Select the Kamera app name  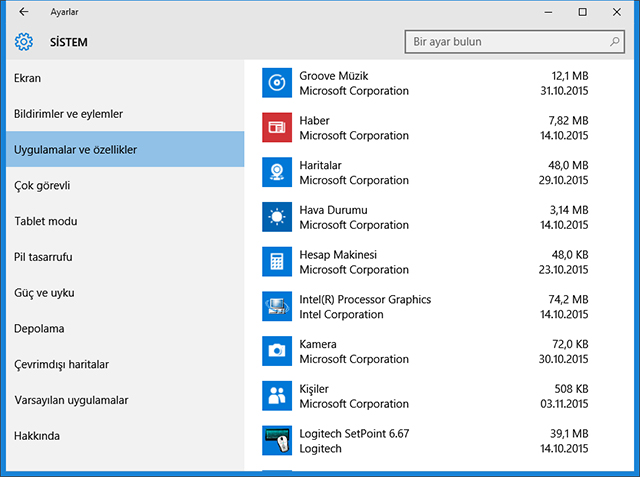318,344
